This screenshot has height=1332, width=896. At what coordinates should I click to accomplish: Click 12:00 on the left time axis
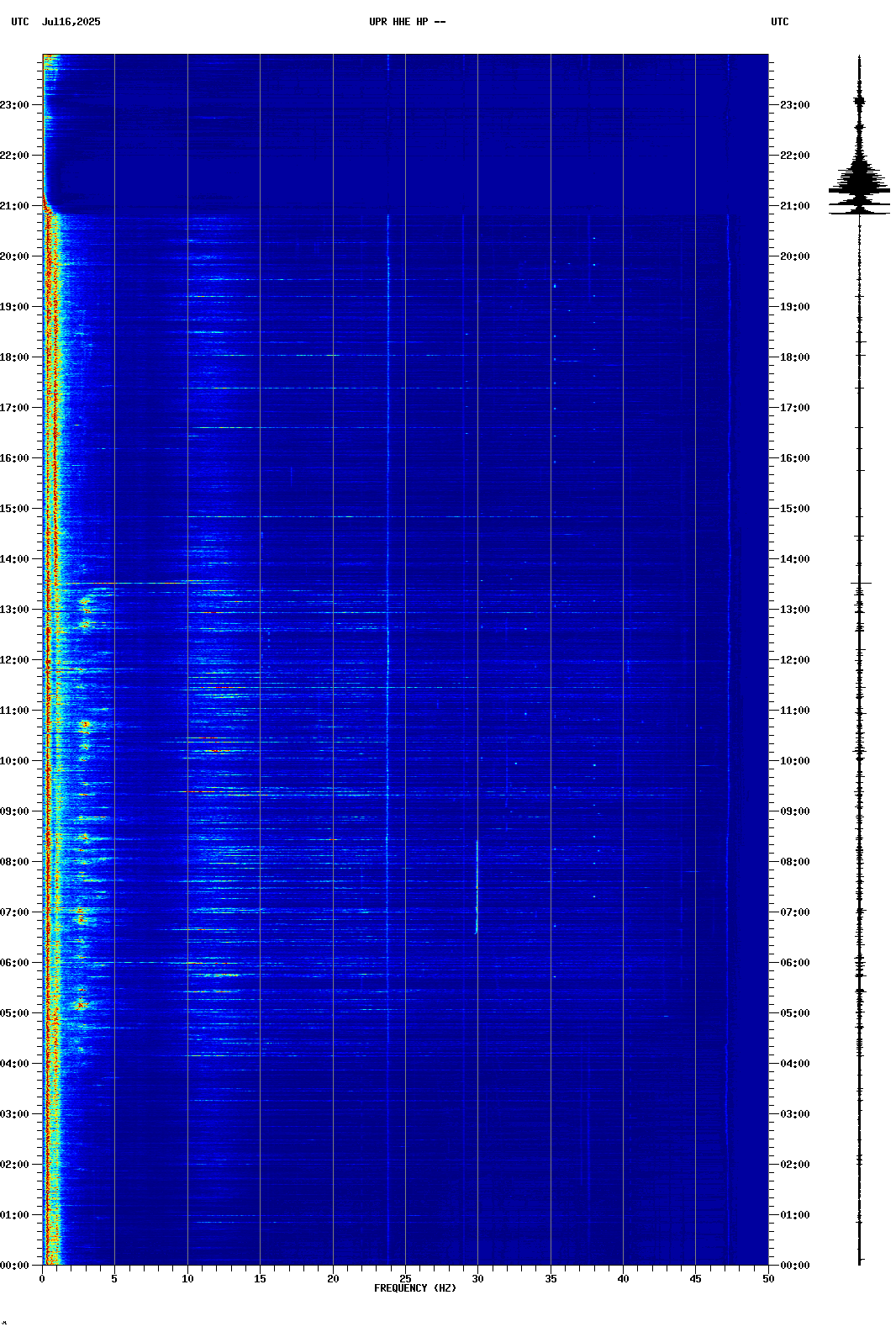pos(14,660)
